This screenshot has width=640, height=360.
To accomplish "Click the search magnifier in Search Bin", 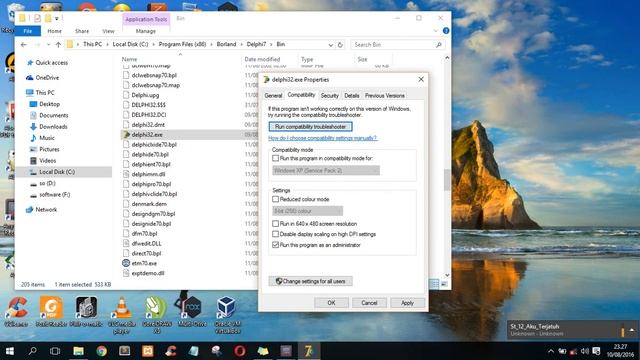I will point(439,45).
